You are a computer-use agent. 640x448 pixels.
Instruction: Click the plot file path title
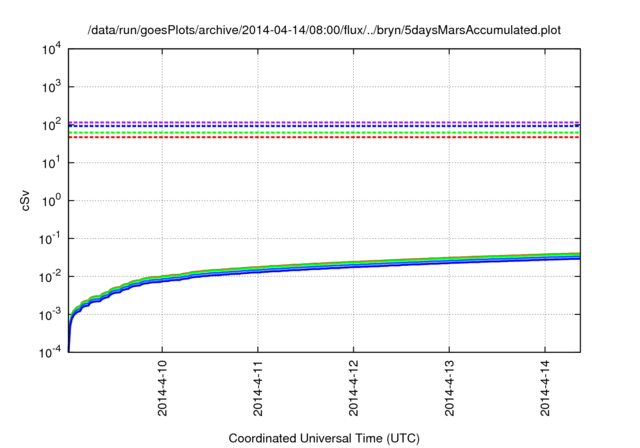coord(324,30)
